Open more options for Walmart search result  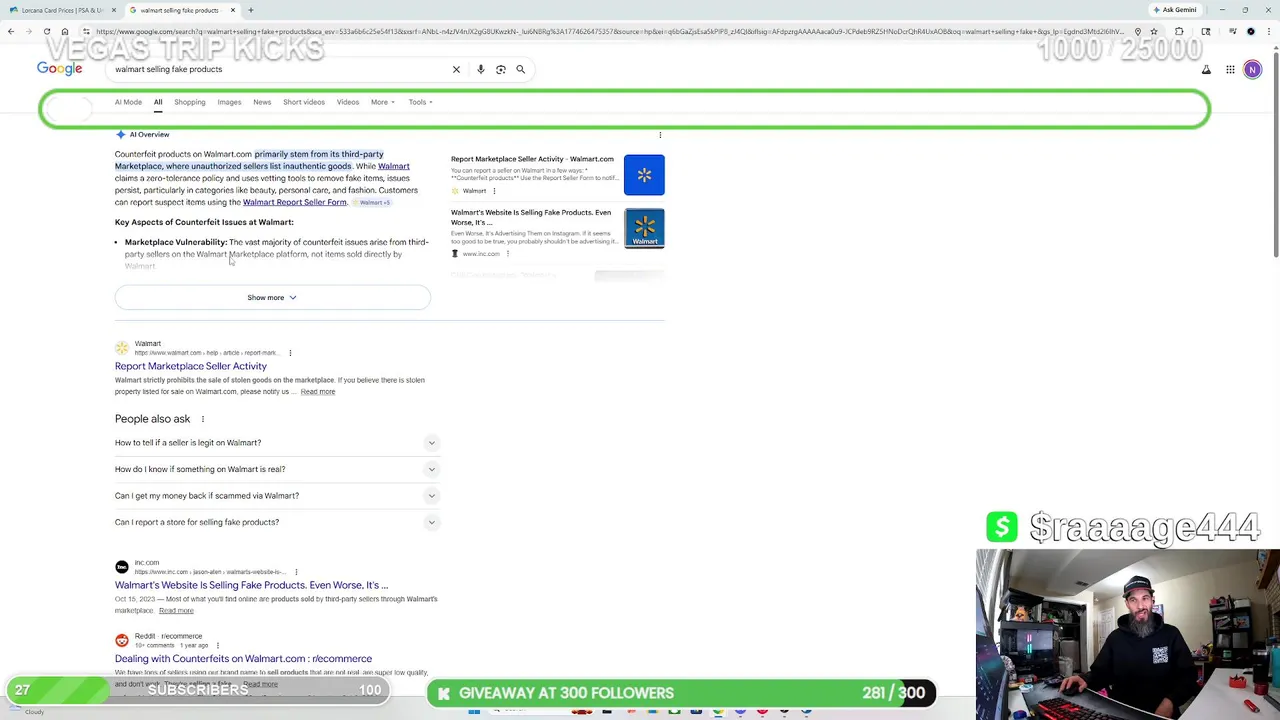290,353
